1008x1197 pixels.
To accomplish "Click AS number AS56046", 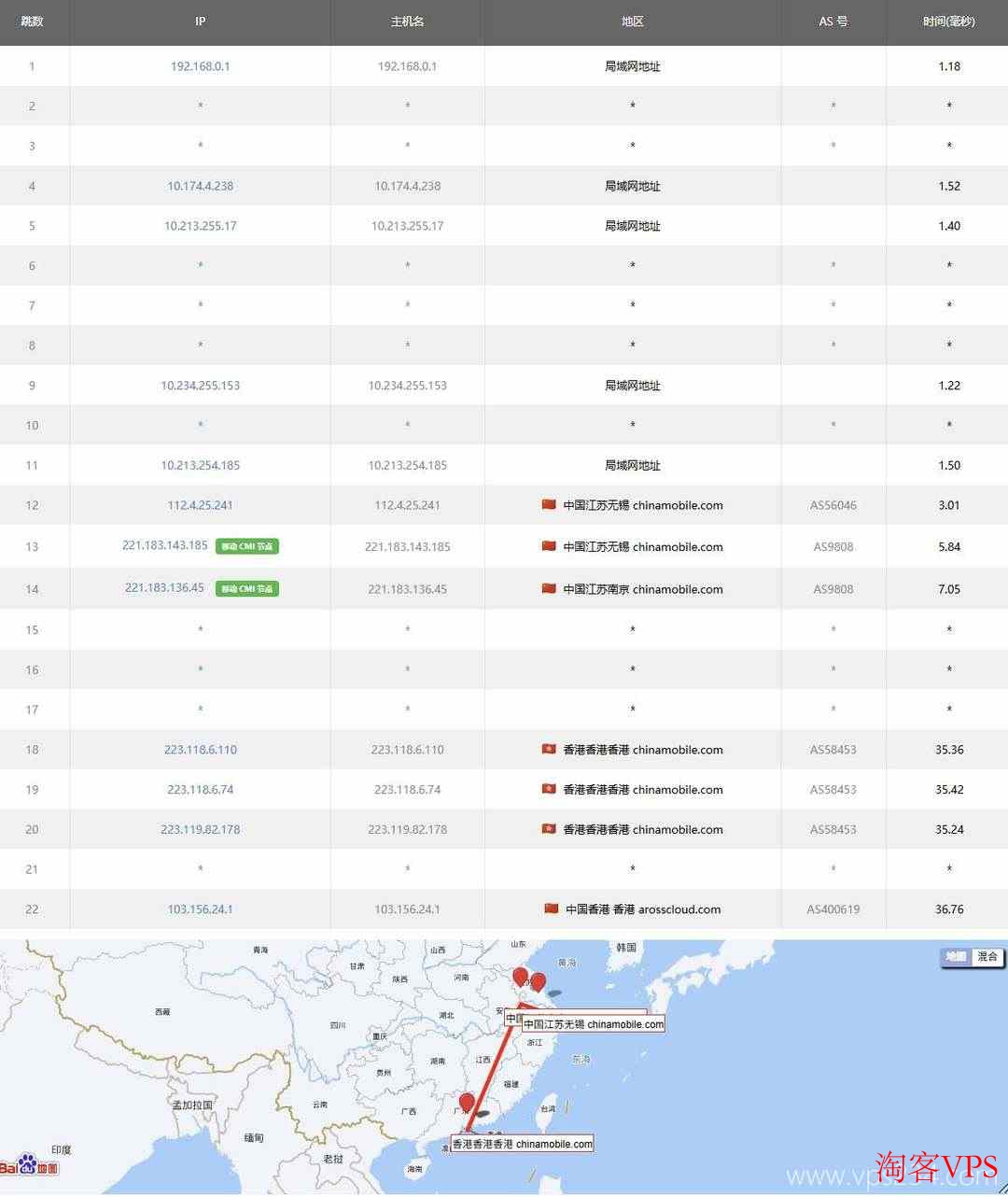I will point(833,505).
